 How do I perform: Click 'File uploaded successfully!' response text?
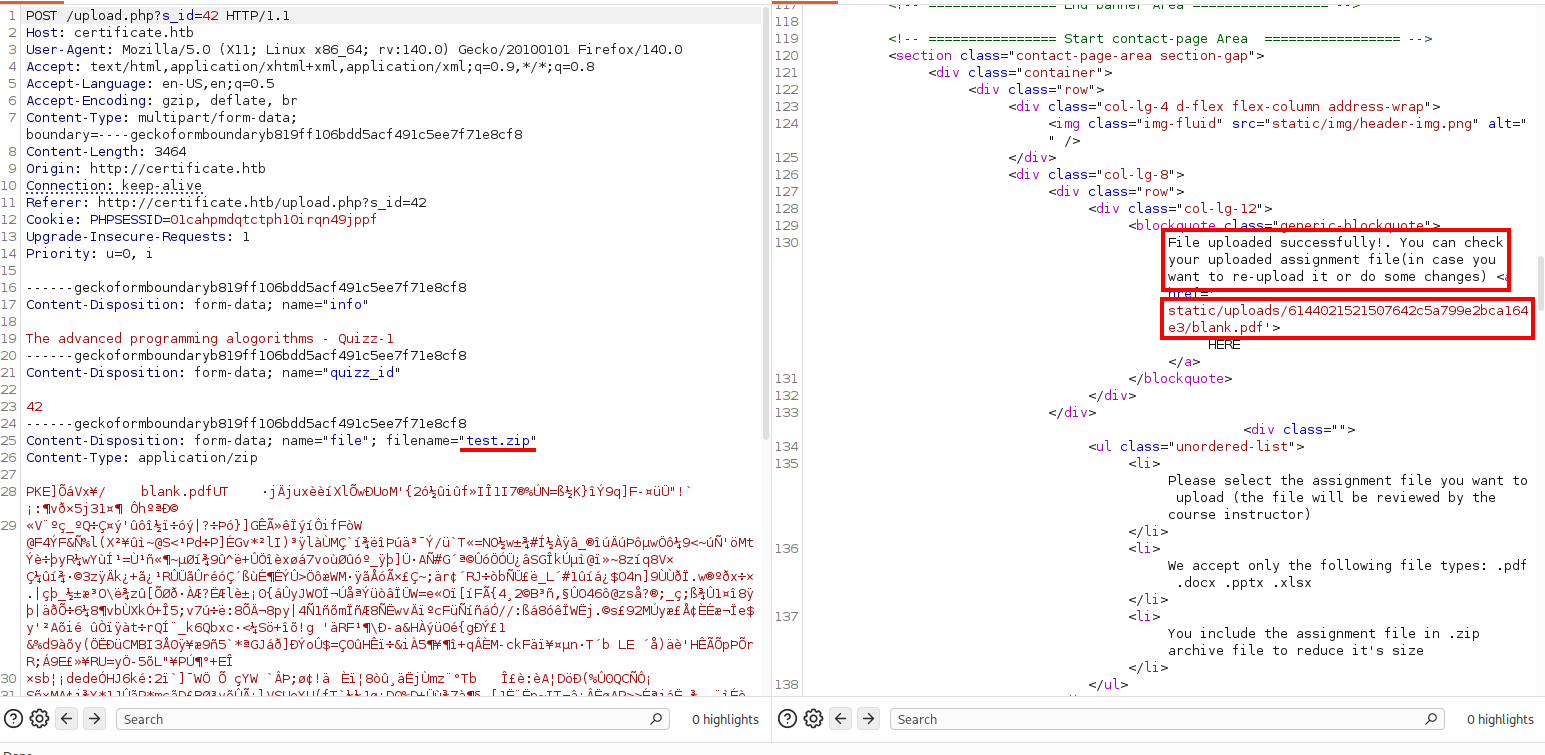click(1279, 243)
